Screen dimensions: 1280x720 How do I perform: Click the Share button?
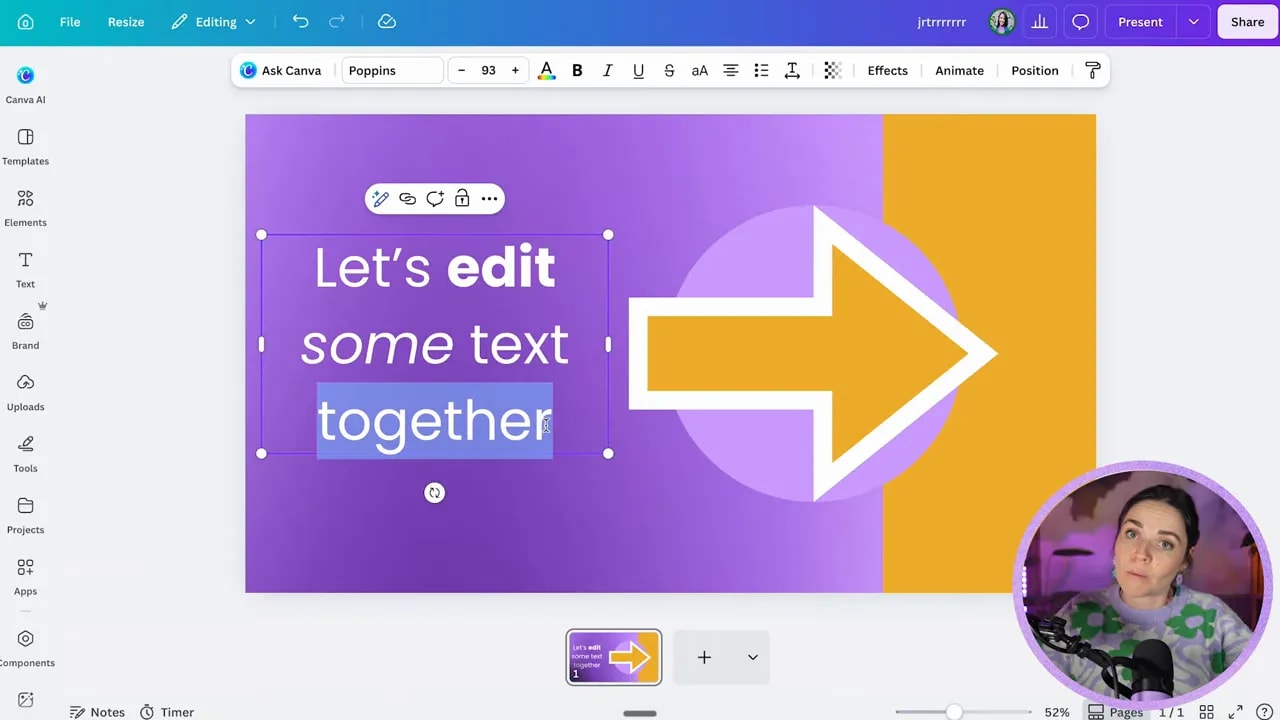1247,22
